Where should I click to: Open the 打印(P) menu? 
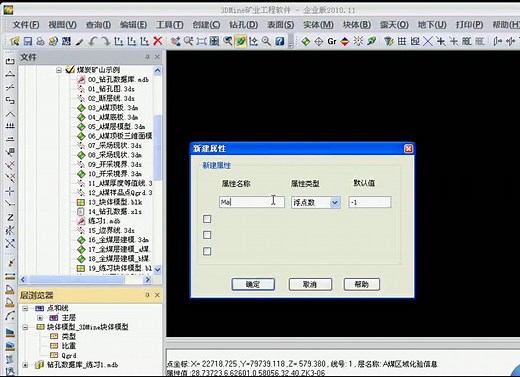pyautogui.click(x=469, y=25)
